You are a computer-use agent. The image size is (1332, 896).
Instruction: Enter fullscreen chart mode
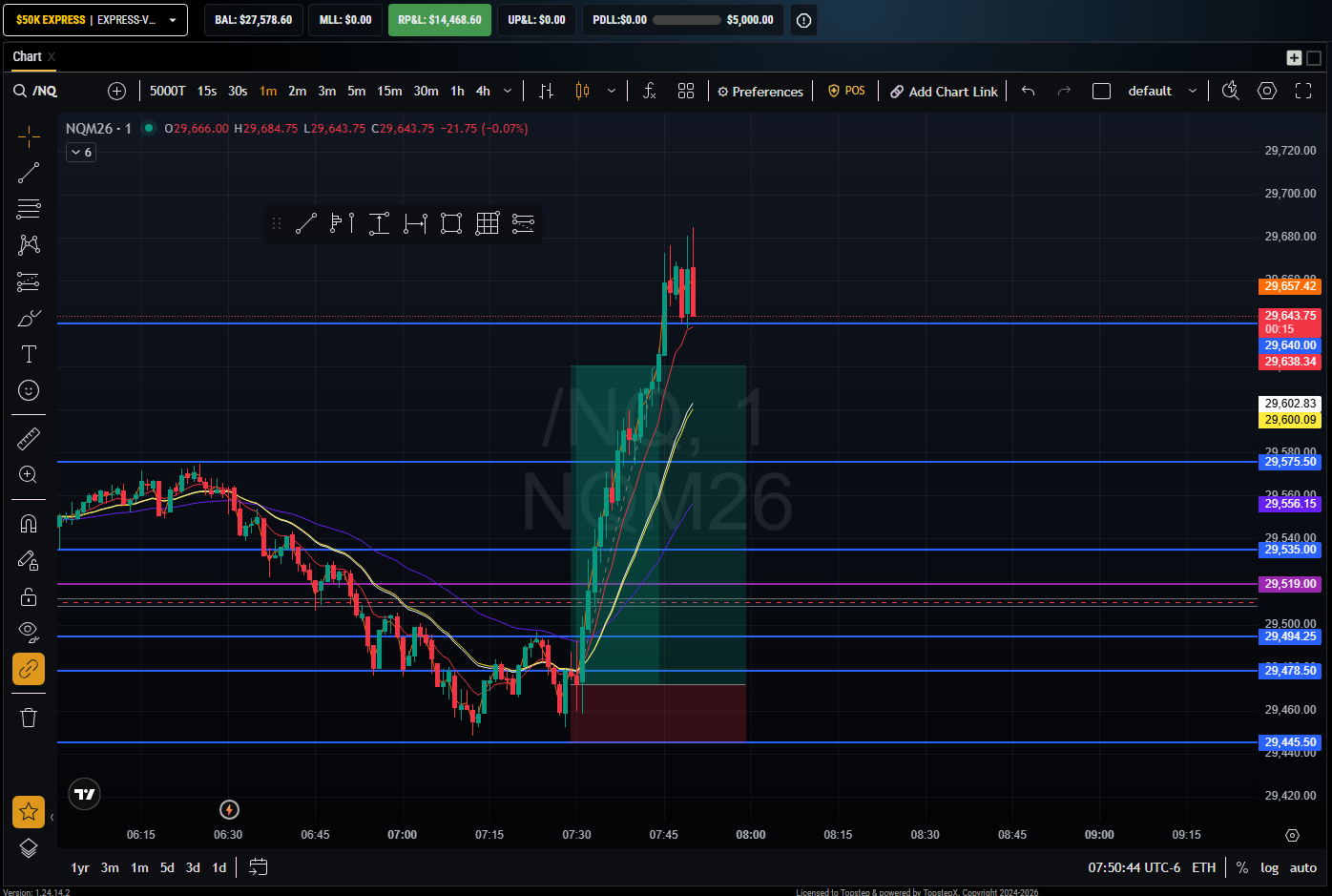click(1303, 91)
